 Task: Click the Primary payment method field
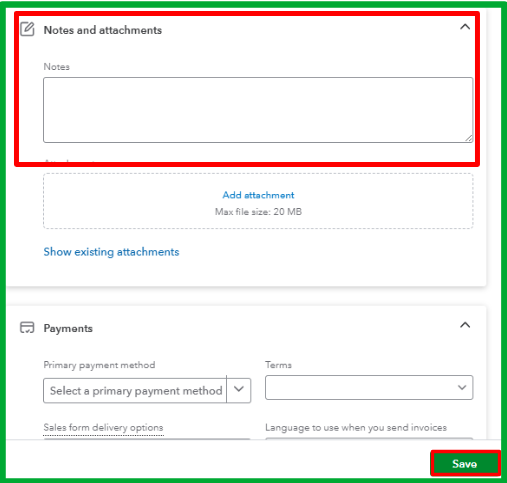(x=135, y=390)
